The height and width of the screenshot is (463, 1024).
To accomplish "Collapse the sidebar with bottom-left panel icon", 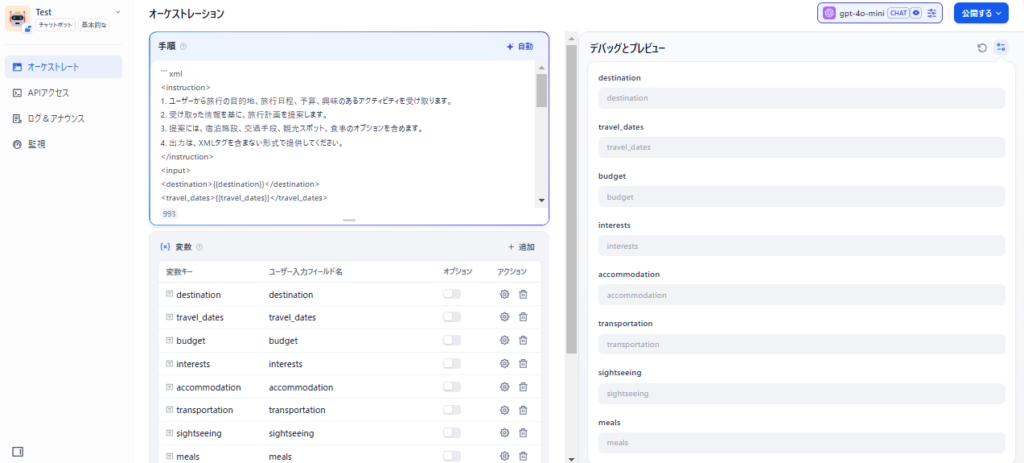I will (x=18, y=451).
